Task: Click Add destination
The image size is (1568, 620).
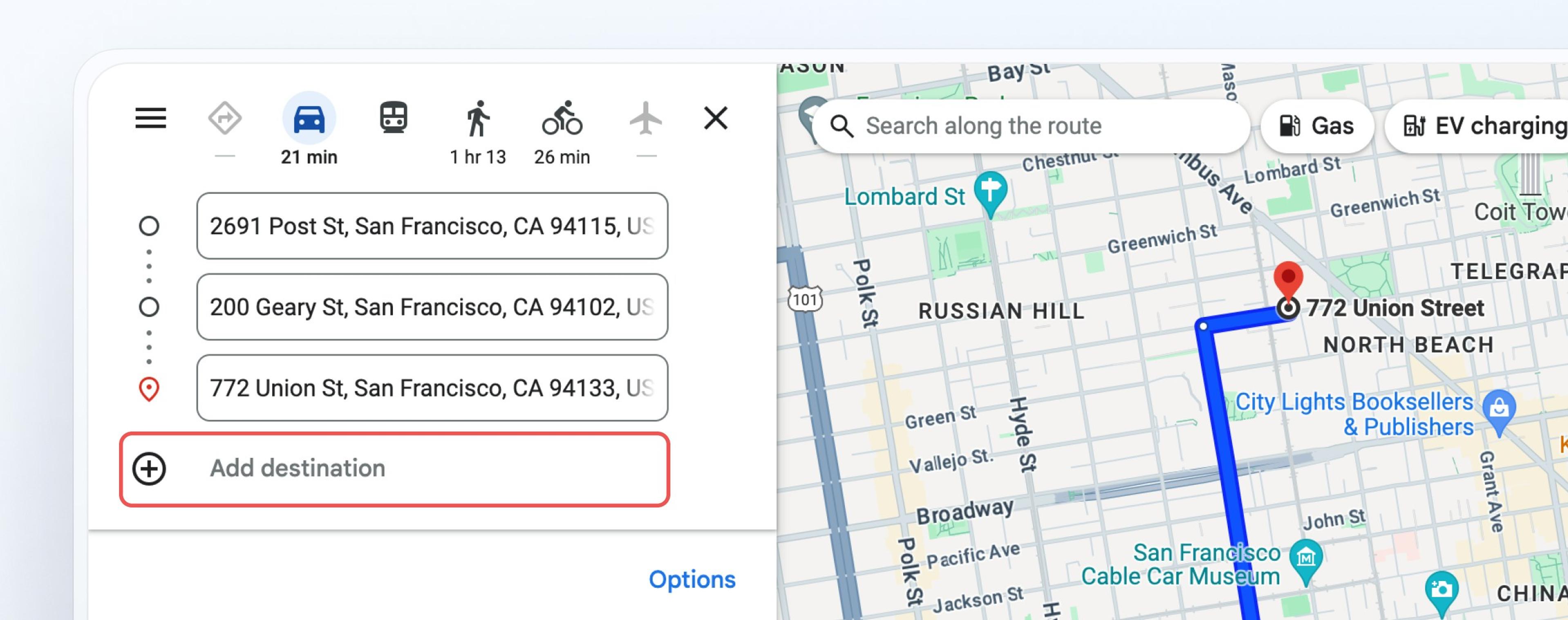Action: pos(297,468)
